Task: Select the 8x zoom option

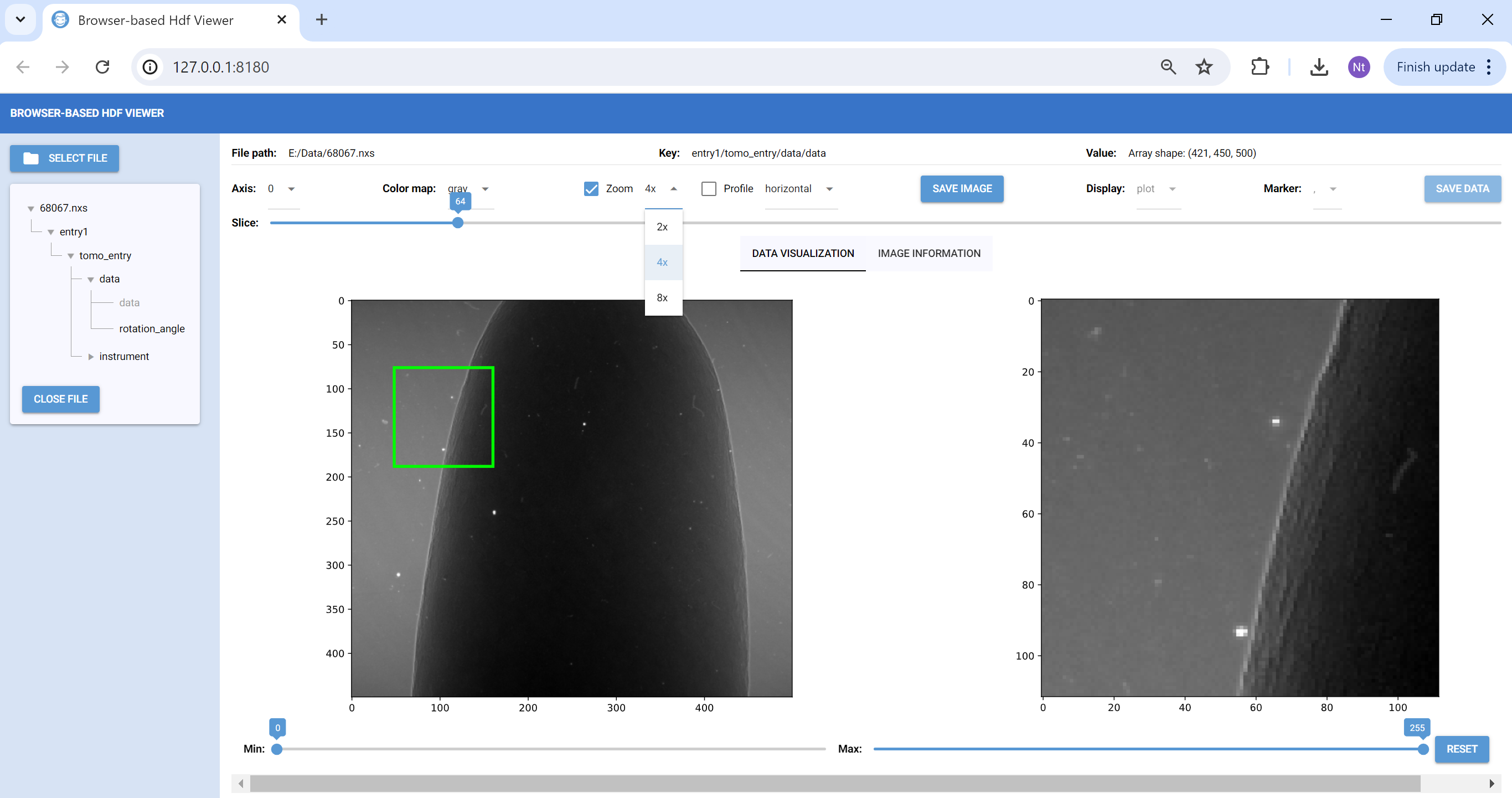Action: [663, 298]
